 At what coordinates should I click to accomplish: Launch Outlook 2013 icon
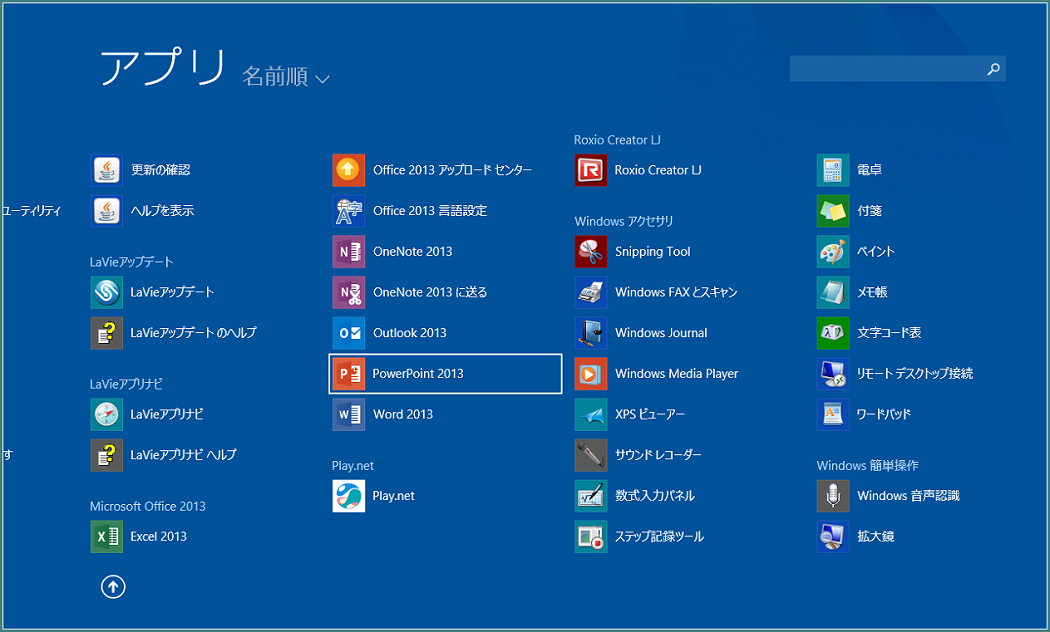pyautogui.click(x=349, y=333)
